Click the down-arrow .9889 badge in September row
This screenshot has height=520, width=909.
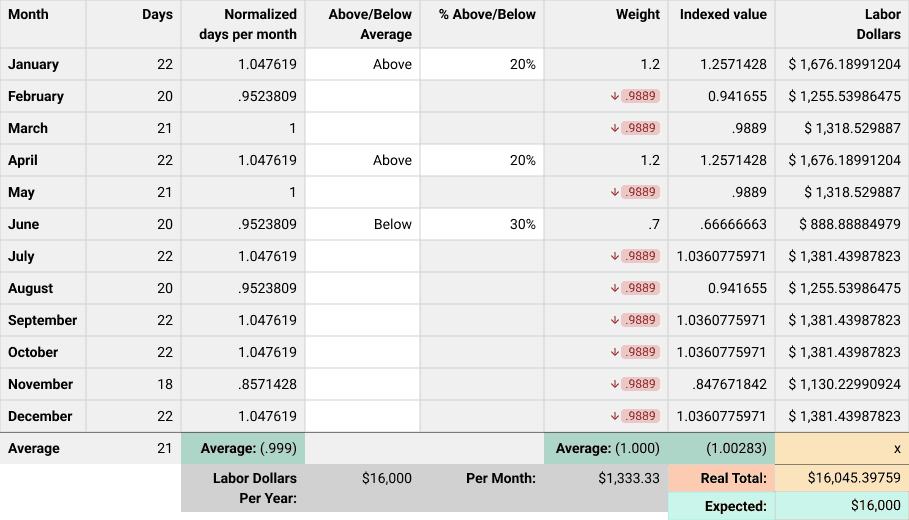[635, 320]
